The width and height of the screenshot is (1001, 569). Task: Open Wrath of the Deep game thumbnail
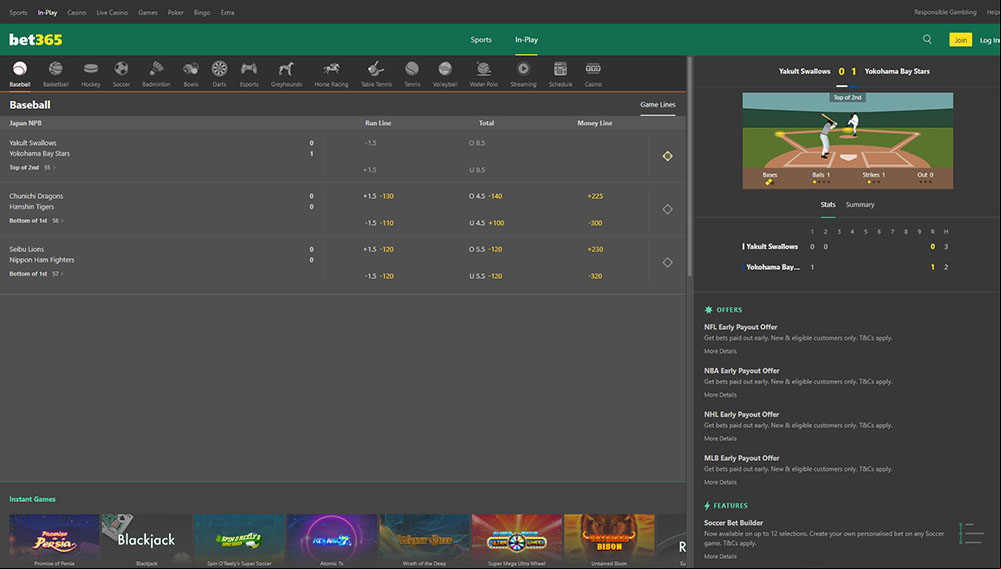425,538
